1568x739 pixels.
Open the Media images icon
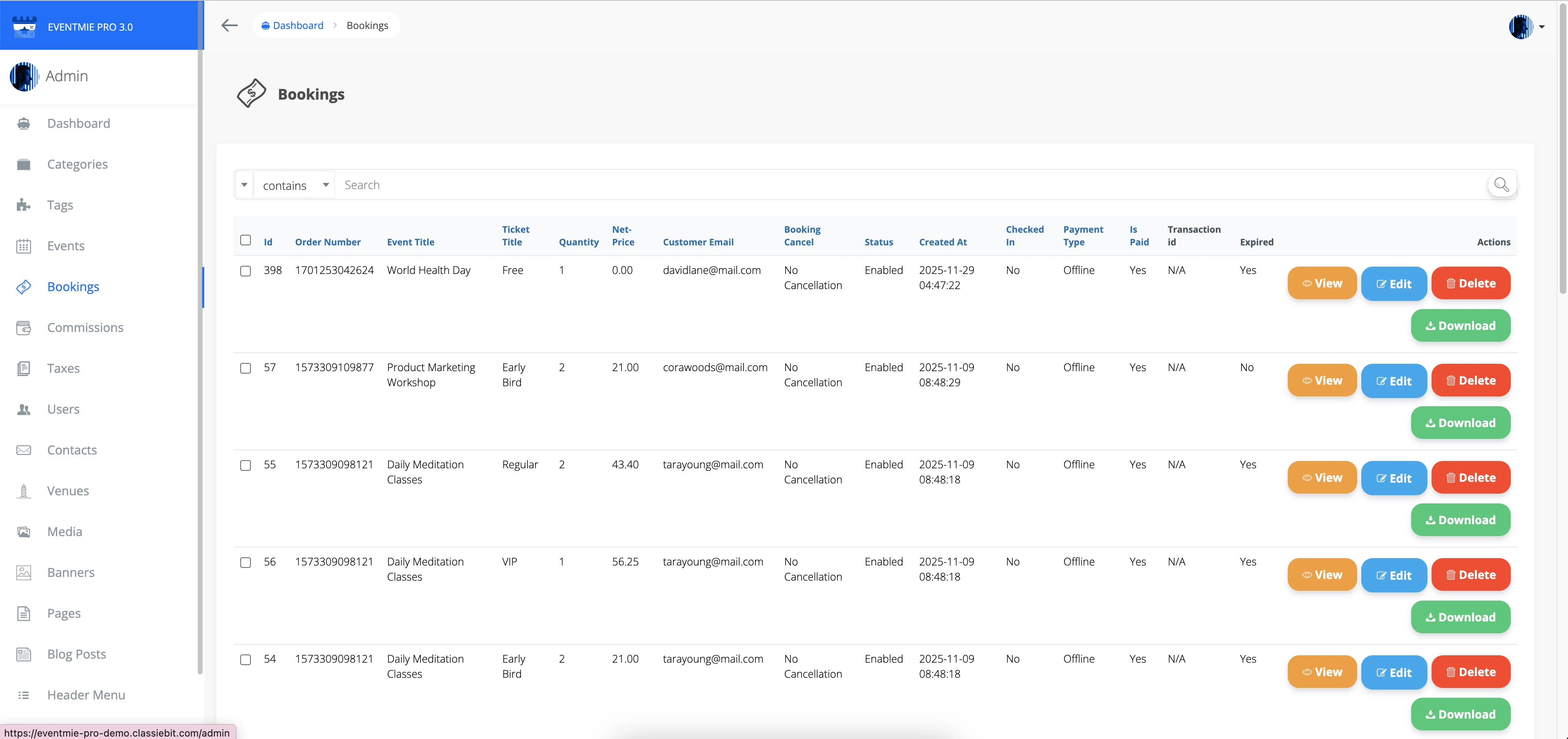24,532
